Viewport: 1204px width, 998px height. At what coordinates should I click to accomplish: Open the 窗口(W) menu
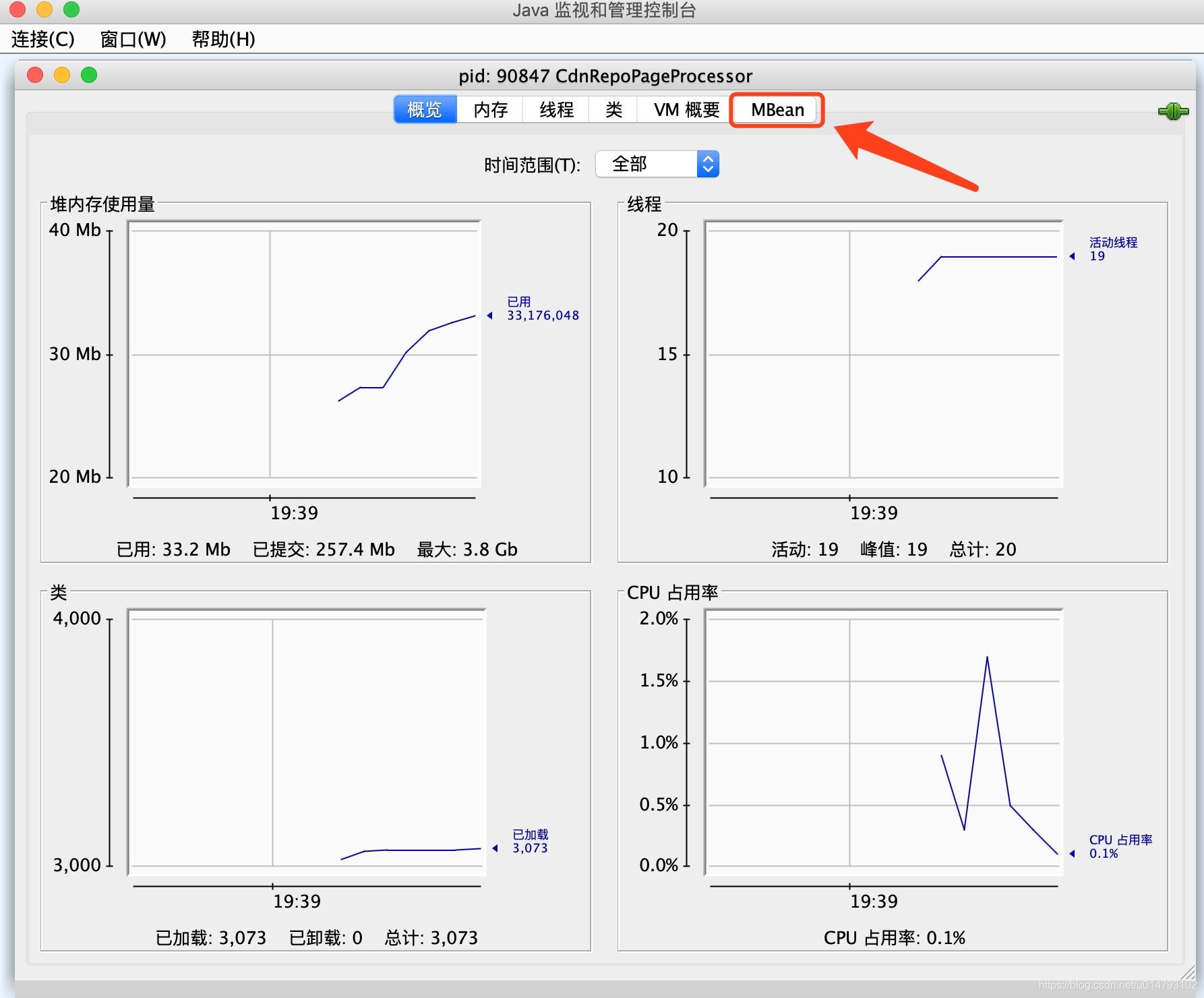click(133, 39)
